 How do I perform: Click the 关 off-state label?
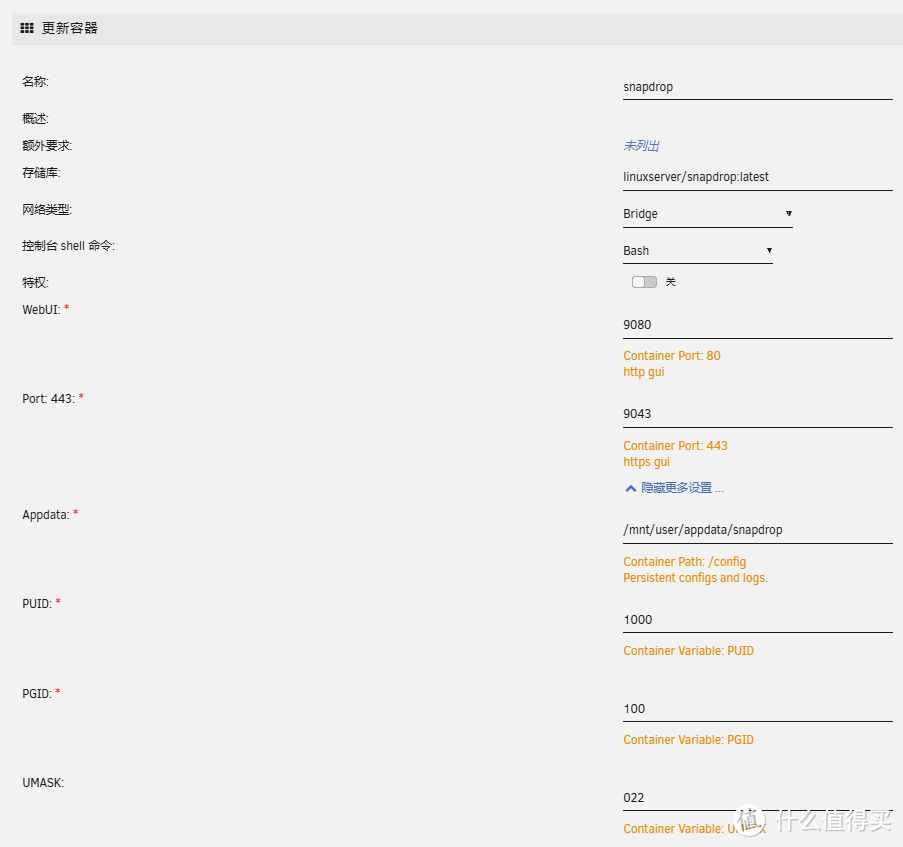click(x=671, y=282)
